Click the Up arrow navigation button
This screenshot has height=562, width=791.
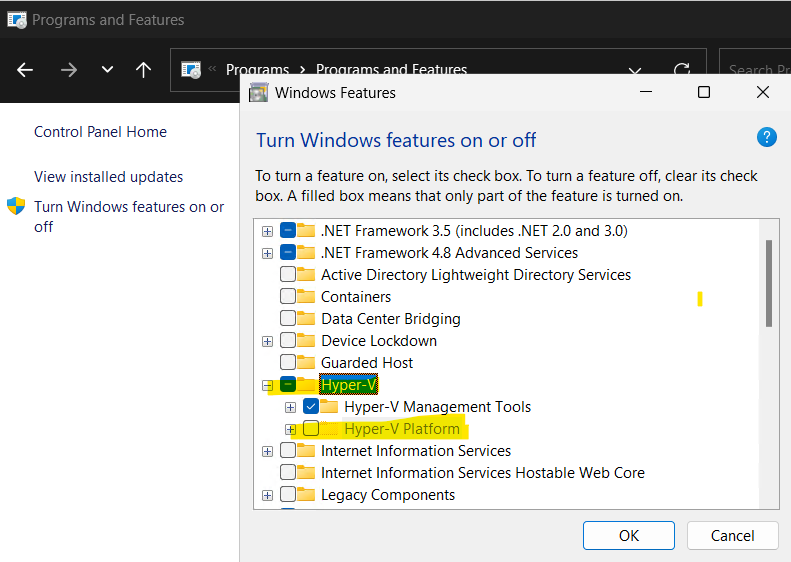pyautogui.click(x=143, y=70)
